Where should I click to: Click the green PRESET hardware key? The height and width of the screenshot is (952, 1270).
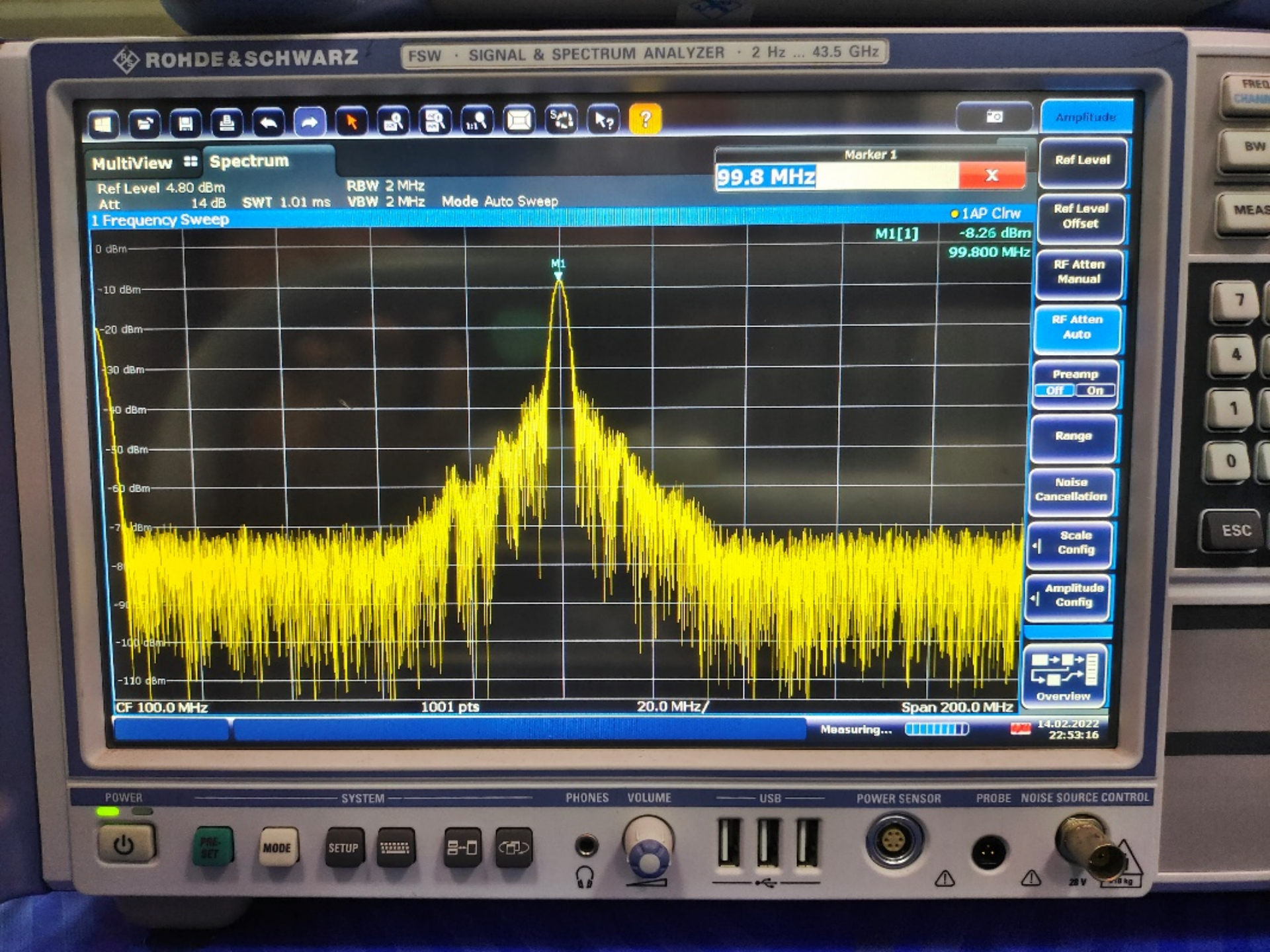tap(212, 847)
